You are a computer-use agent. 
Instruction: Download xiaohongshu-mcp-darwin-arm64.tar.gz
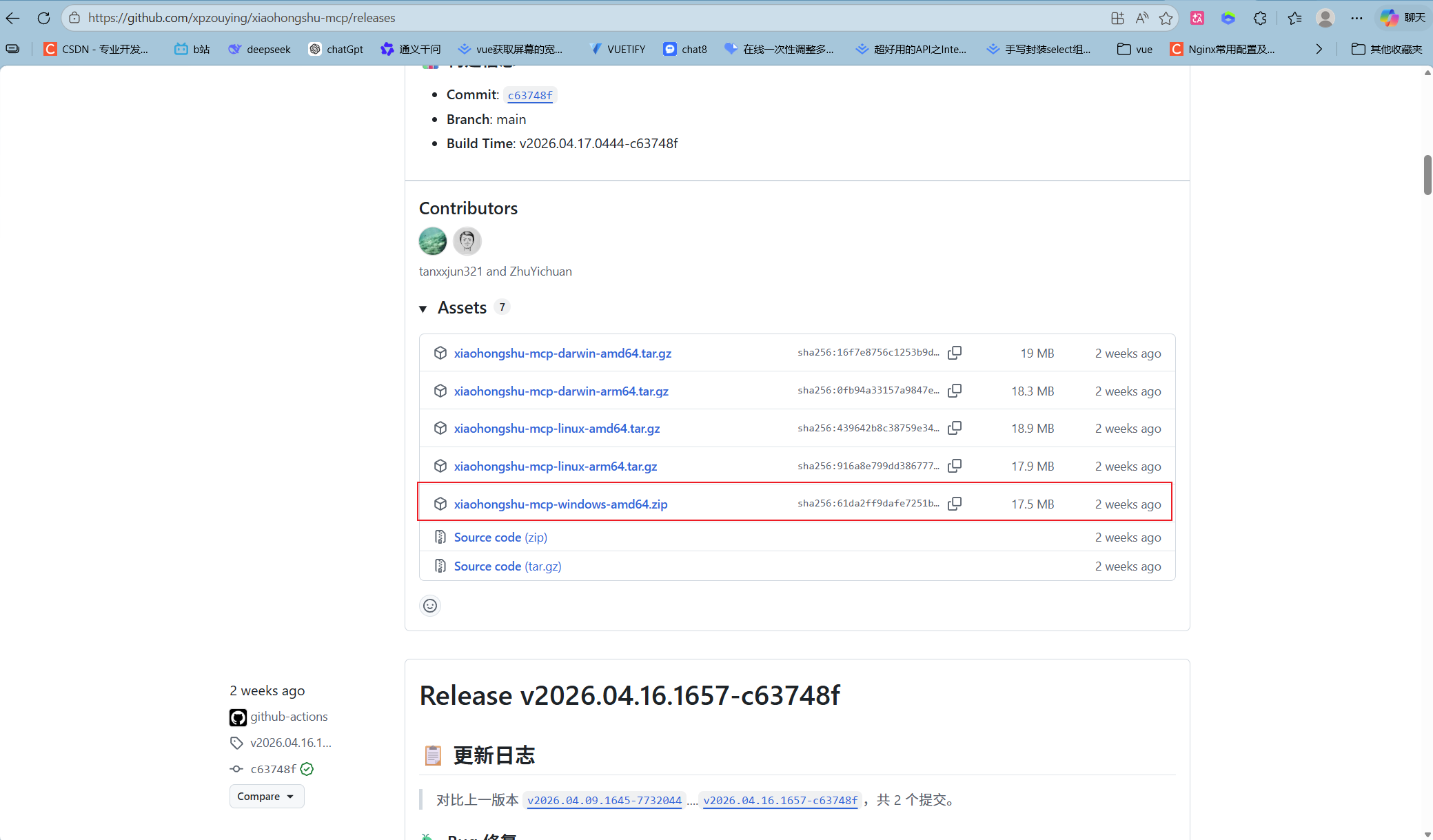(561, 391)
